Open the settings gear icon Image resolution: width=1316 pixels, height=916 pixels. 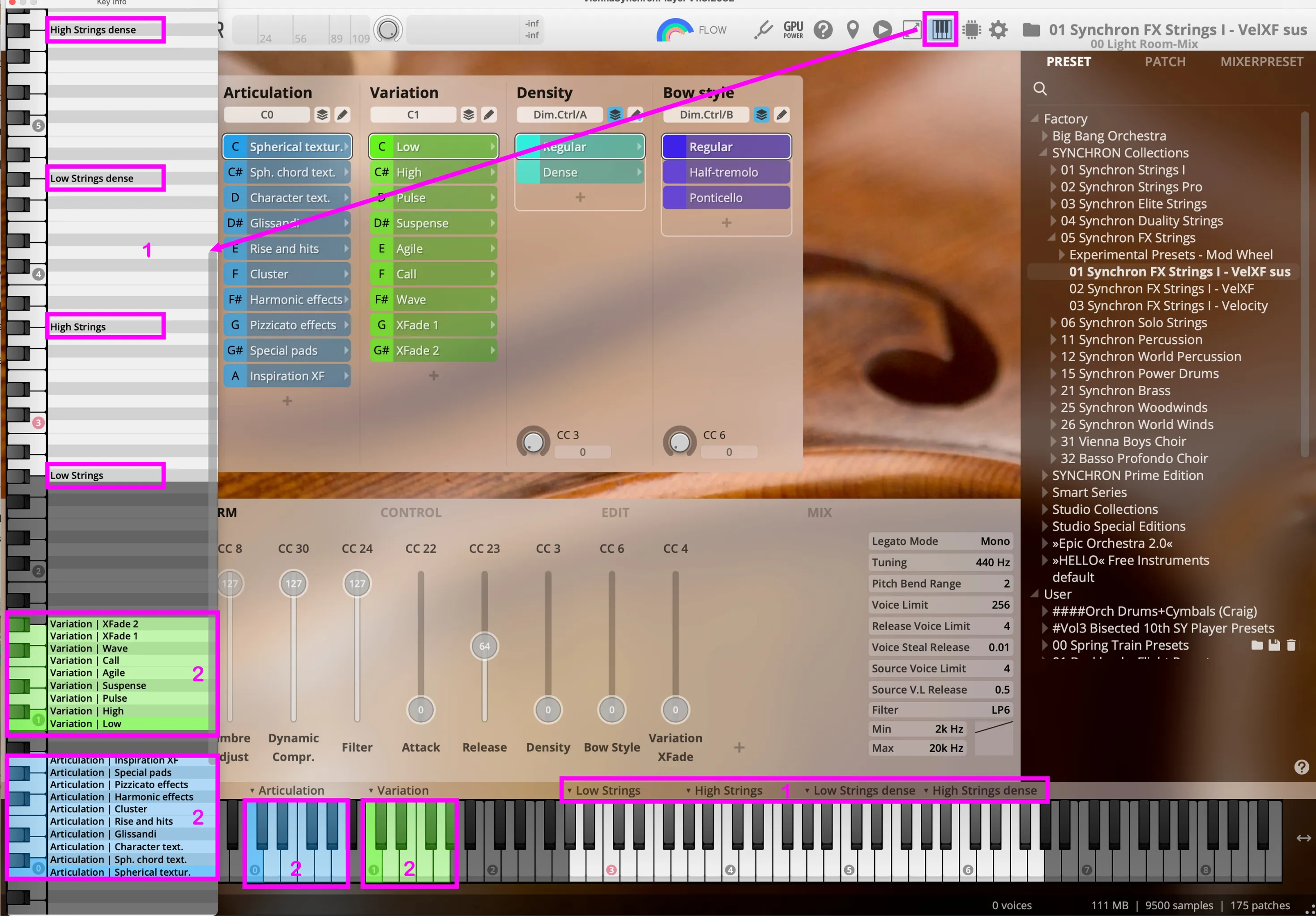pos(999,30)
